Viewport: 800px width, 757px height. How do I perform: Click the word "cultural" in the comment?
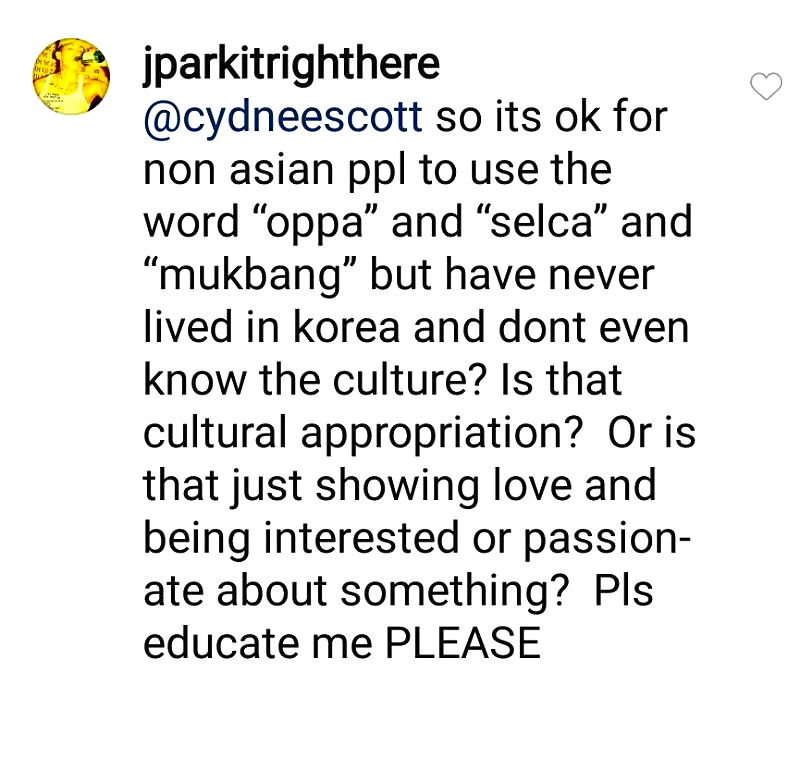point(214,433)
